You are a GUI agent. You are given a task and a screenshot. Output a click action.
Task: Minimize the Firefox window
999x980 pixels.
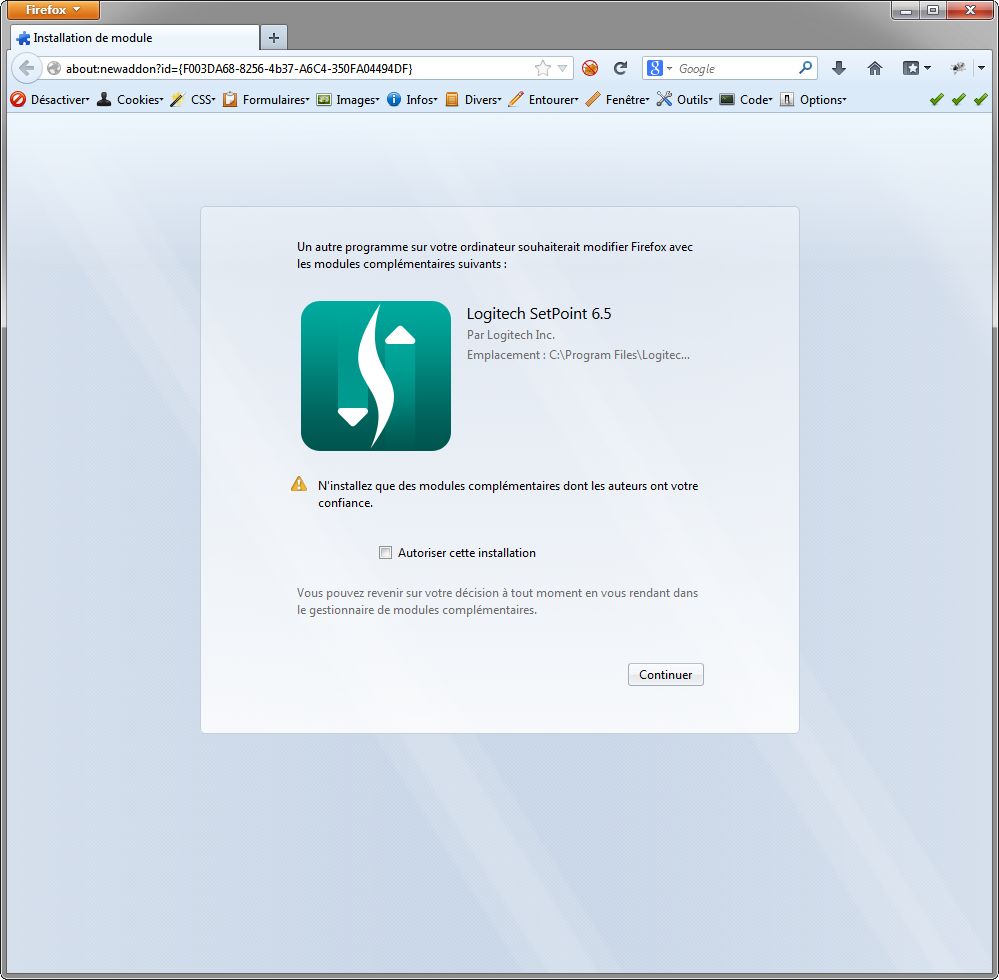coord(905,10)
